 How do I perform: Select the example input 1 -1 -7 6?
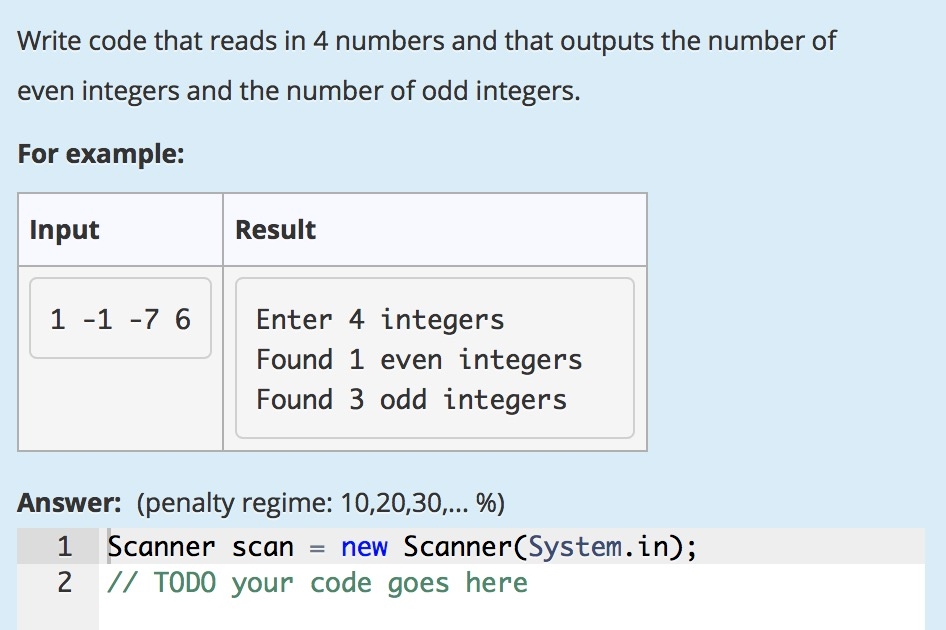click(120, 318)
